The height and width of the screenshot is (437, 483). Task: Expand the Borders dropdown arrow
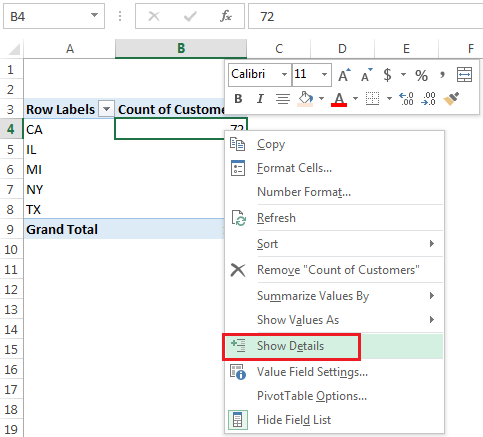point(389,99)
